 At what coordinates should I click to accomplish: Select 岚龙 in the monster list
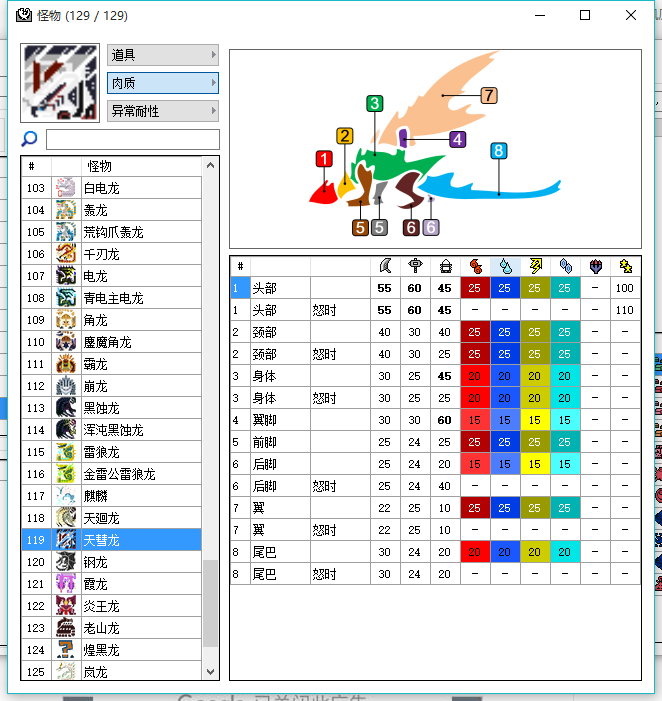click(x=111, y=671)
